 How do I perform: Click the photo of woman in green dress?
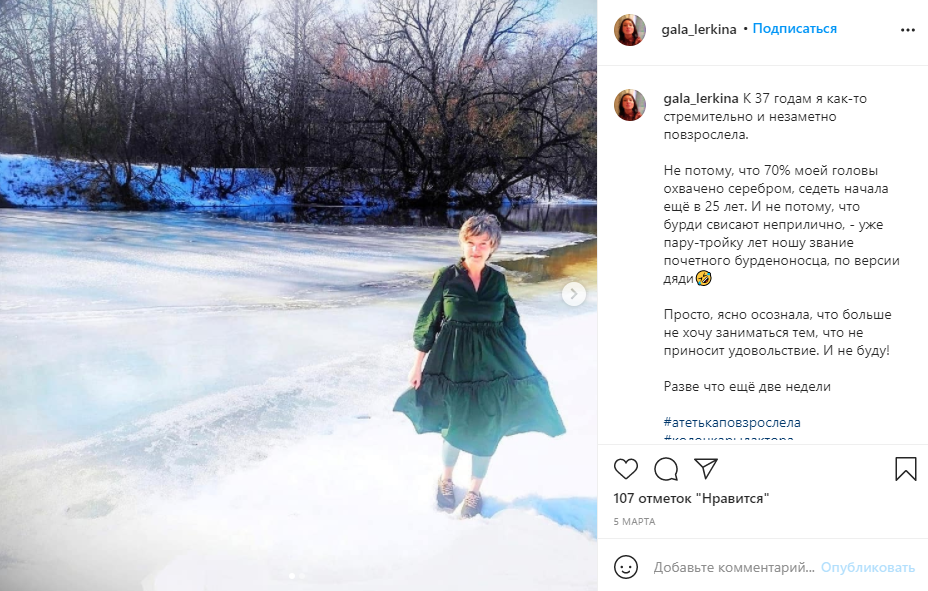coord(298,295)
